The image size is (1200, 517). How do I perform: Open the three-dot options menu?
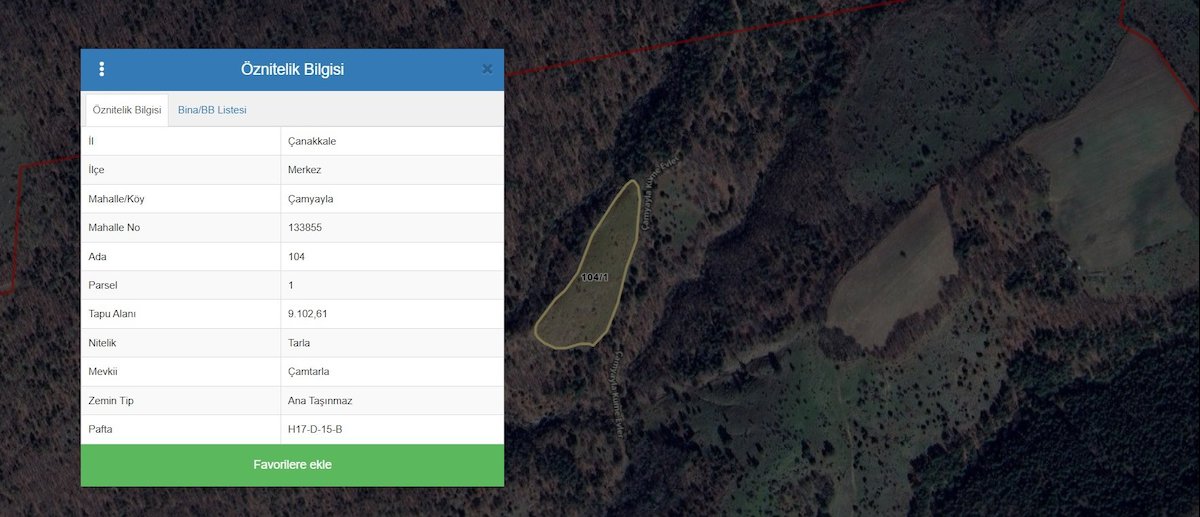pyautogui.click(x=102, y=69)
